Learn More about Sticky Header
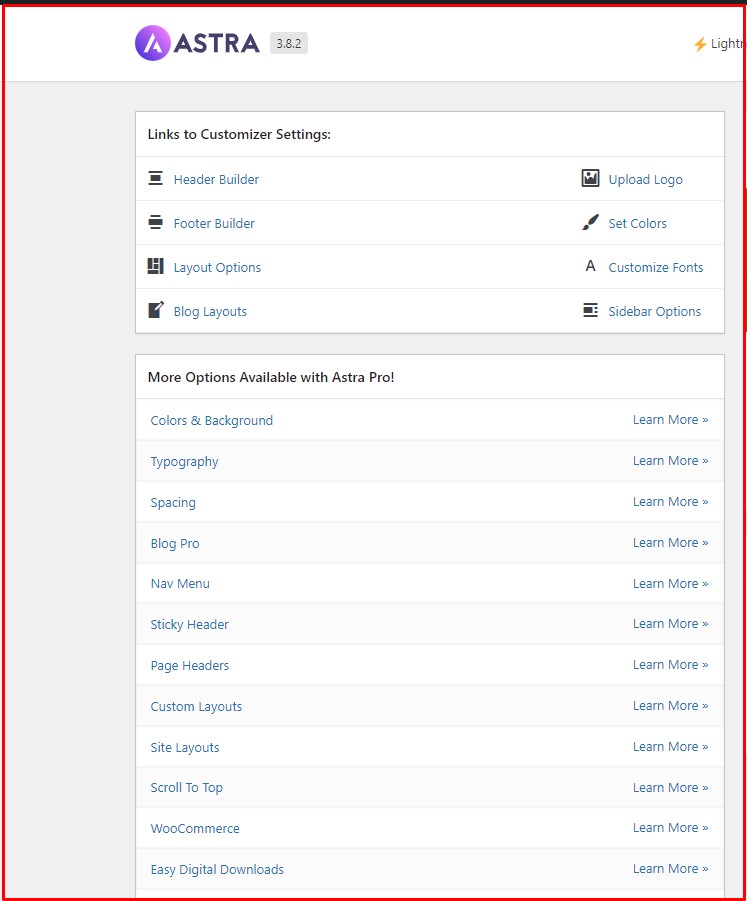The height and width of the screenshot is (901, 747). pos(671,624)
